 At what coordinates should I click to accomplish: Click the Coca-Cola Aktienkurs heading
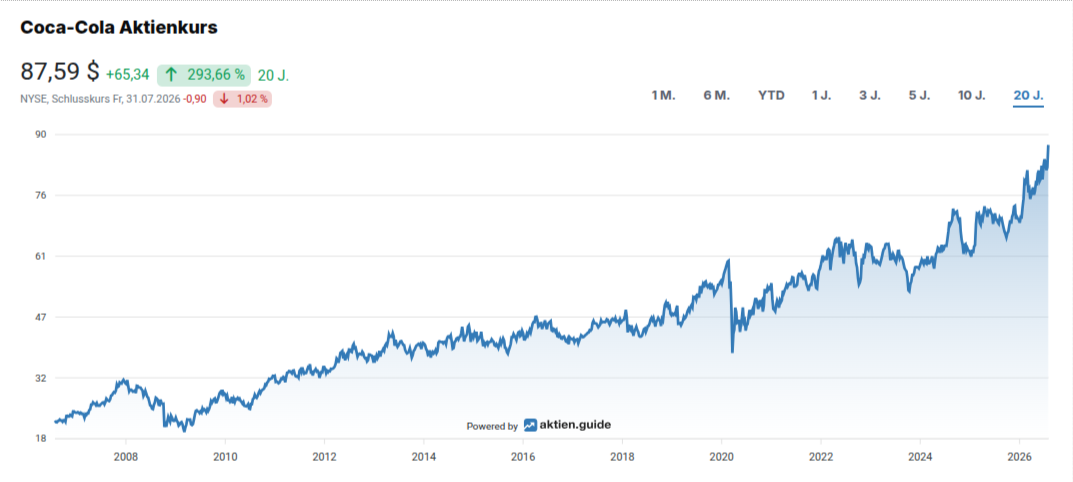point(119,27)
